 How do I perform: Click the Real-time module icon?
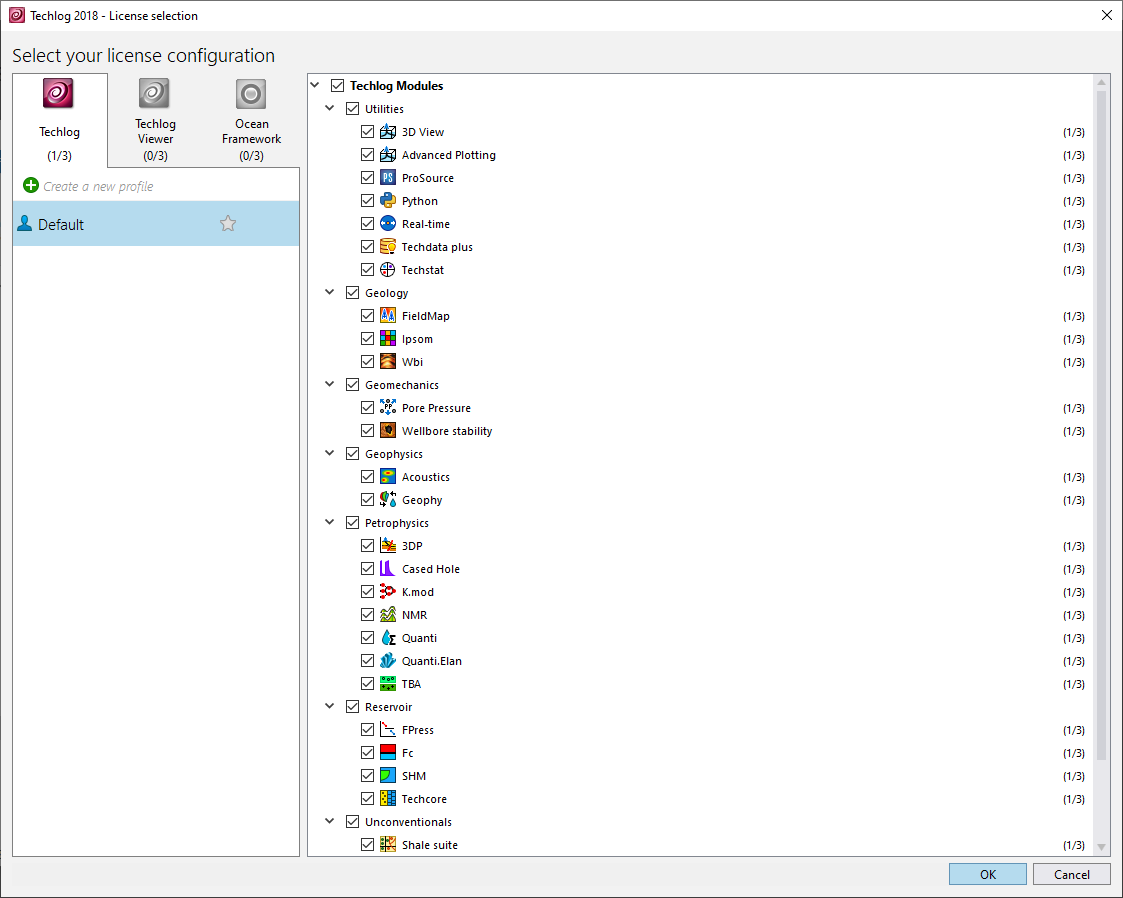387,223
